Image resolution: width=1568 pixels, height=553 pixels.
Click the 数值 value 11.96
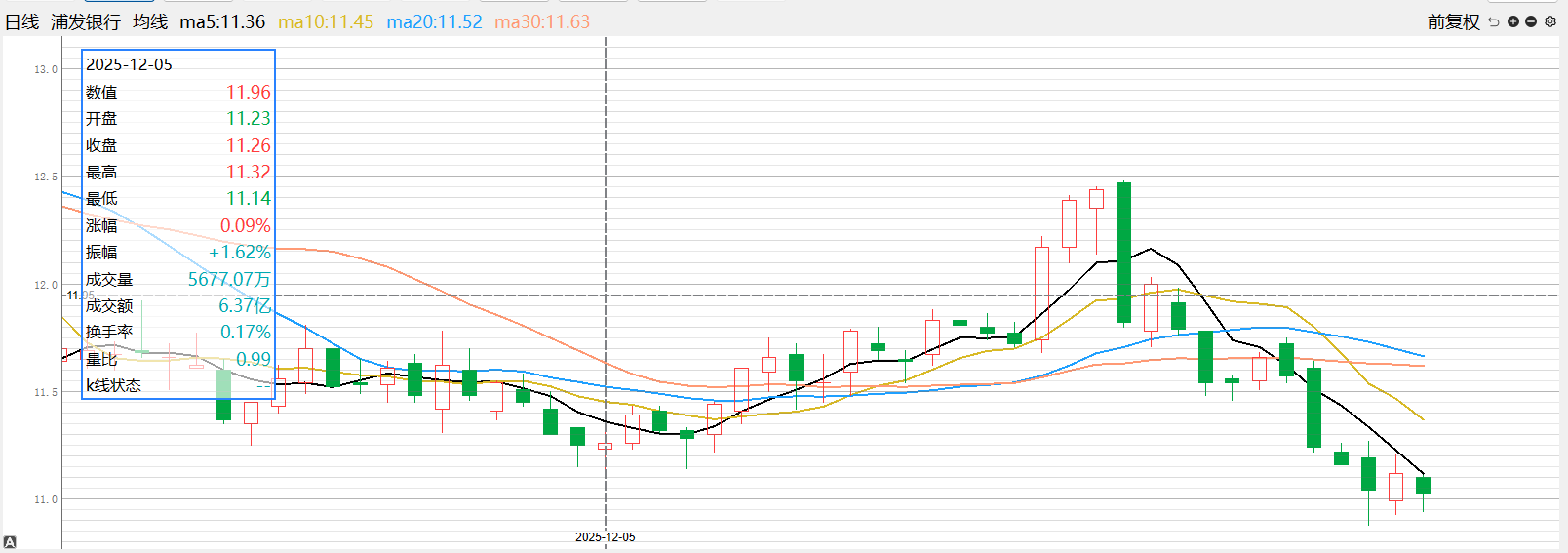point(249,92)
